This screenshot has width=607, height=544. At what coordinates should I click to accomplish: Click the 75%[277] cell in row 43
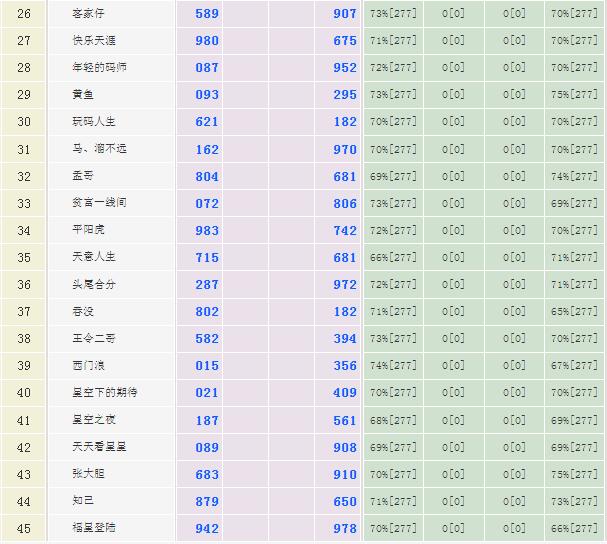pos(574,474)
